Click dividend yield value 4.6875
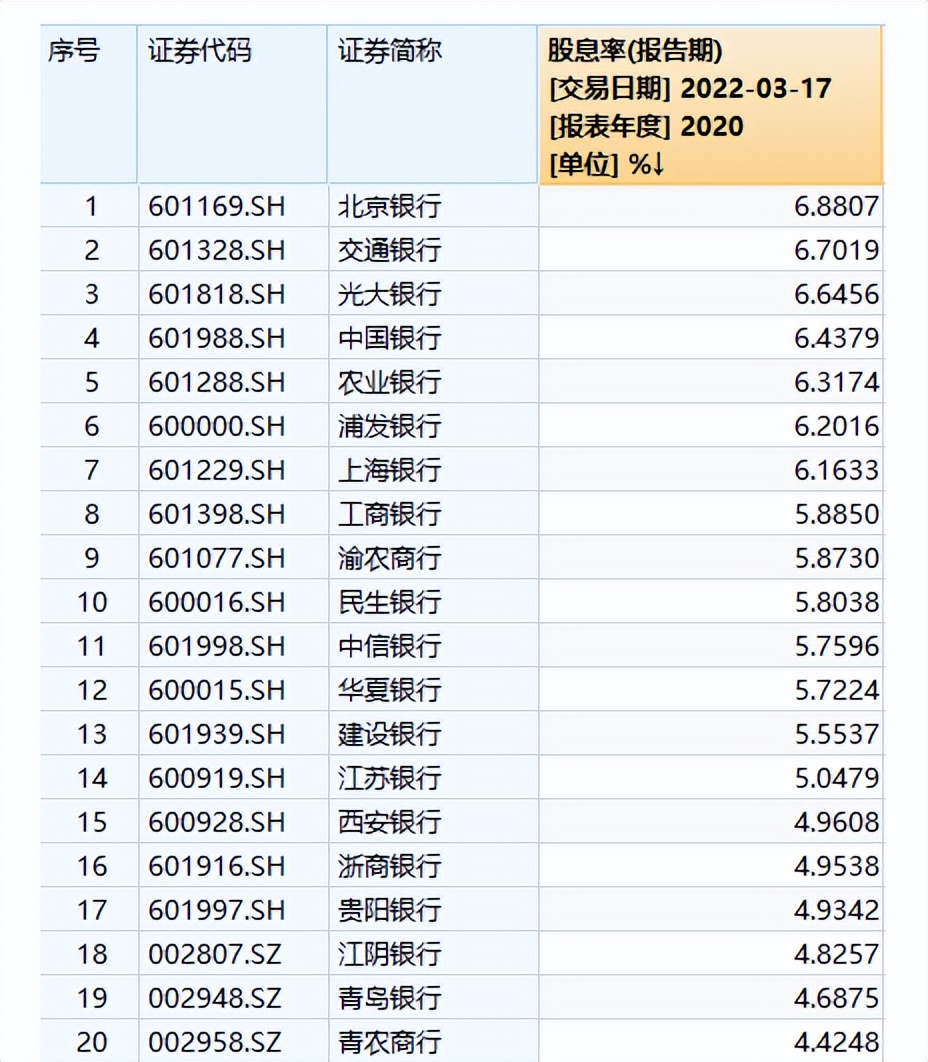Viewport: 928px width, 1062px height. point(836,998)
